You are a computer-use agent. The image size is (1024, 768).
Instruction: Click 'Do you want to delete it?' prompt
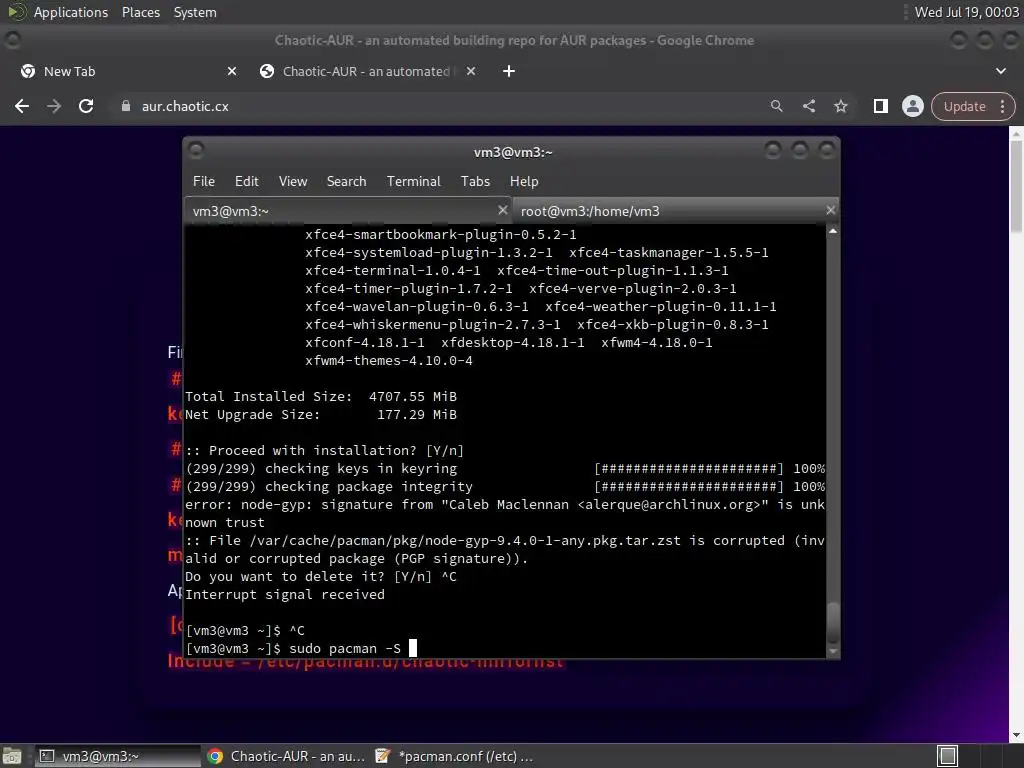[287, 577]
